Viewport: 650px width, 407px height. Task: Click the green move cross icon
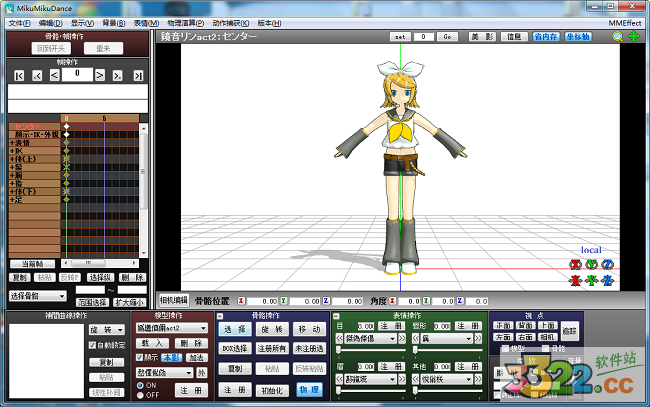pyautogui.click(x=633, y=36)
